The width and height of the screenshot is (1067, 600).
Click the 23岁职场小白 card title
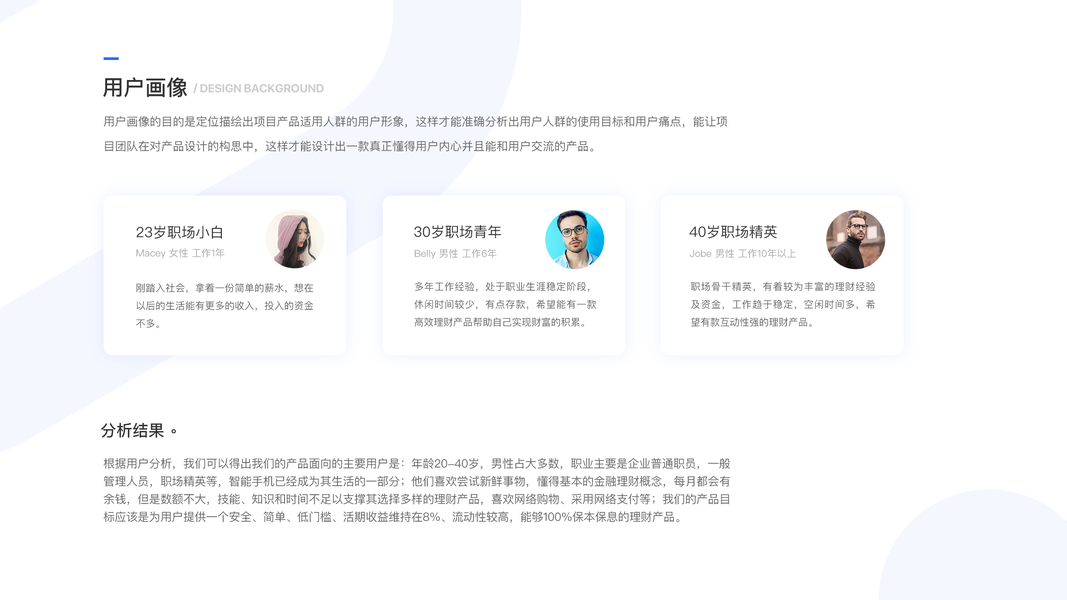(180, 233)
